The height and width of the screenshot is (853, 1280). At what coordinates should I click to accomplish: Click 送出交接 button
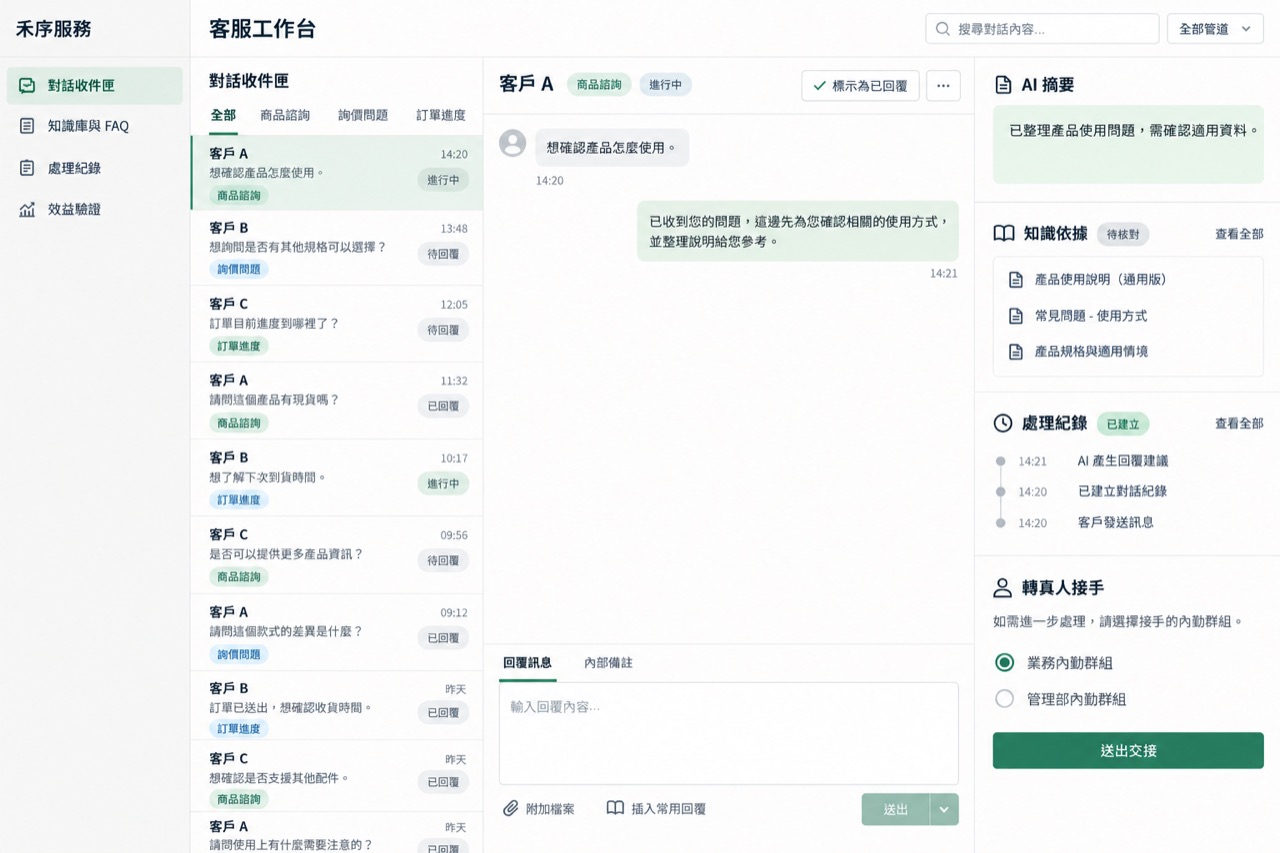click(x=1128, y=751)
